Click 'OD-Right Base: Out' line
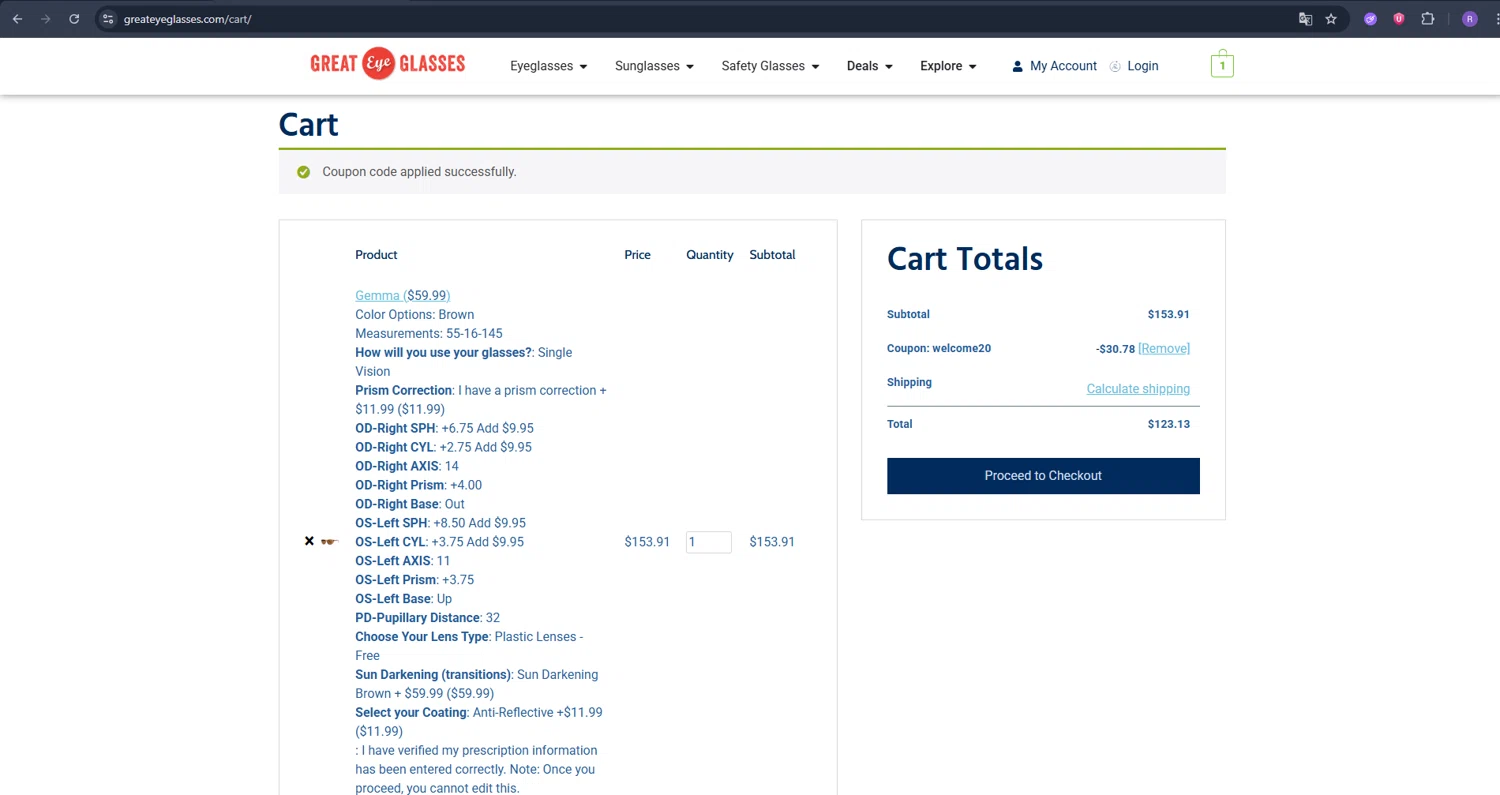Image resolution: width=1500 pixels, height=795 pixels. click(x=410, y=504)
